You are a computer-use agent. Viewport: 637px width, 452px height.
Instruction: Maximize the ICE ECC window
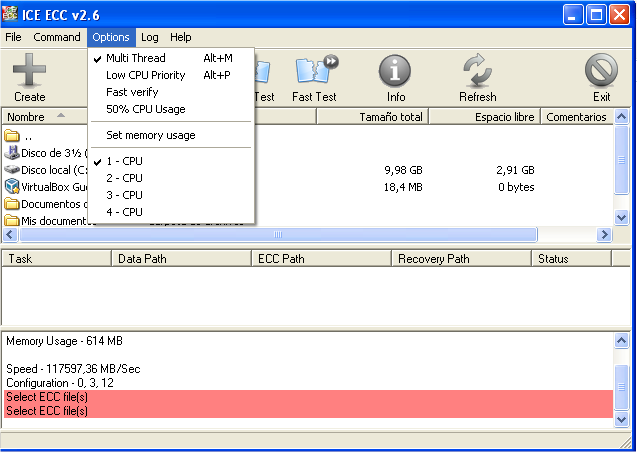pos(596,15)
